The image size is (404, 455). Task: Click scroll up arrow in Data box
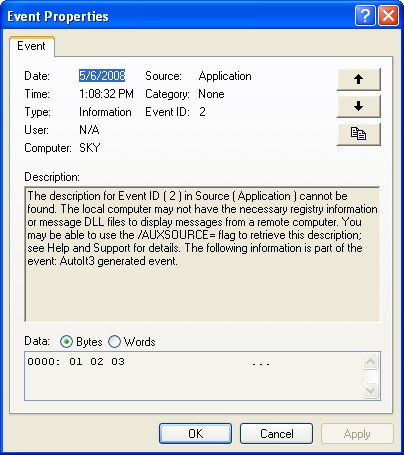coord(370,362)
